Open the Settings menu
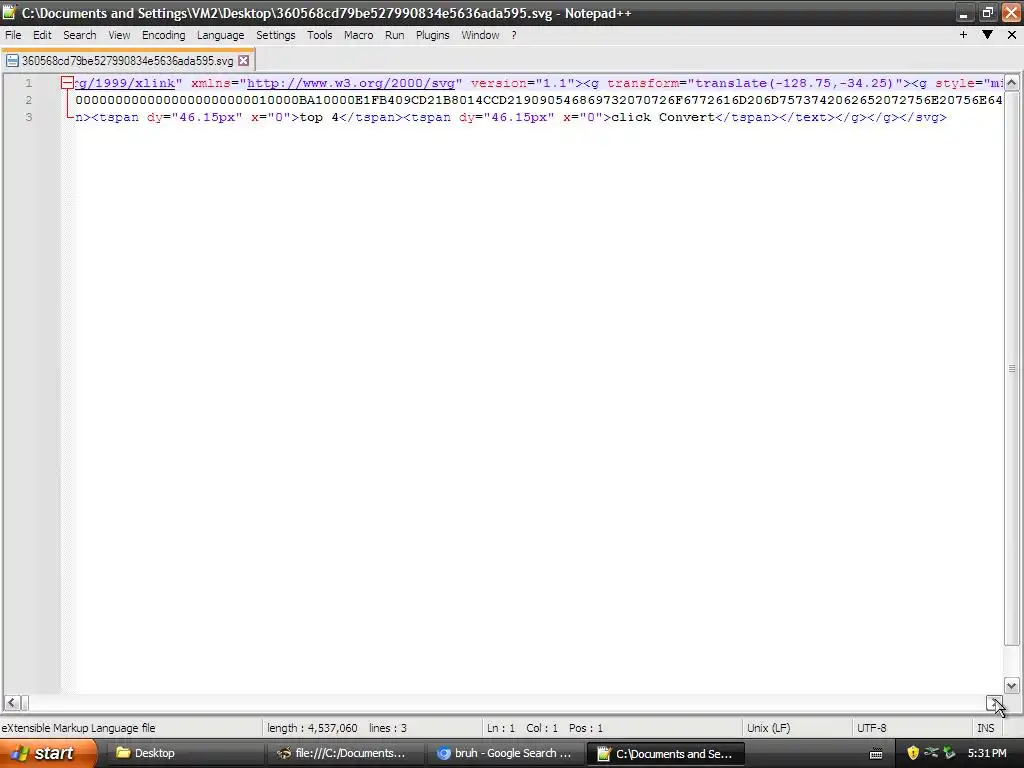Image resolution: width=1024 pixels, height=768 pixels. point(276,35)
